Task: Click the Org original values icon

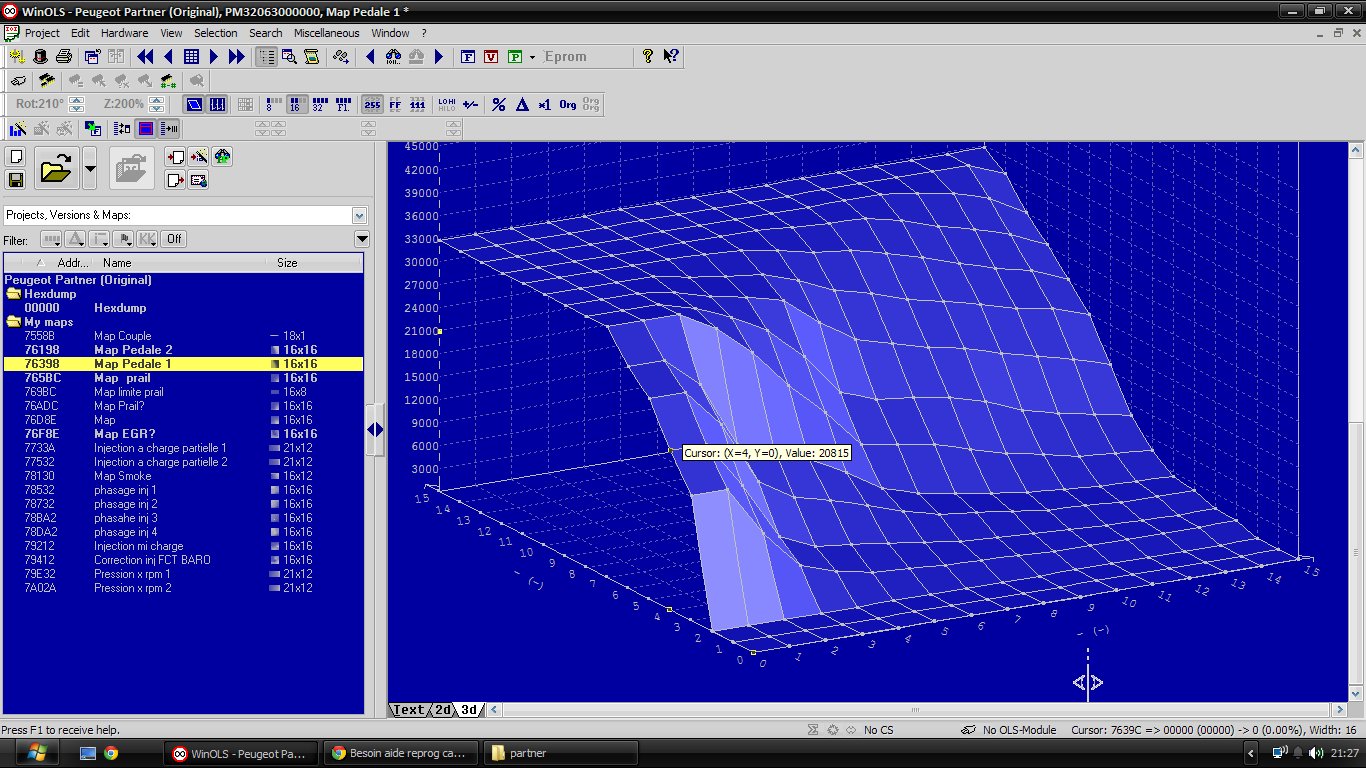Action: 567,104
